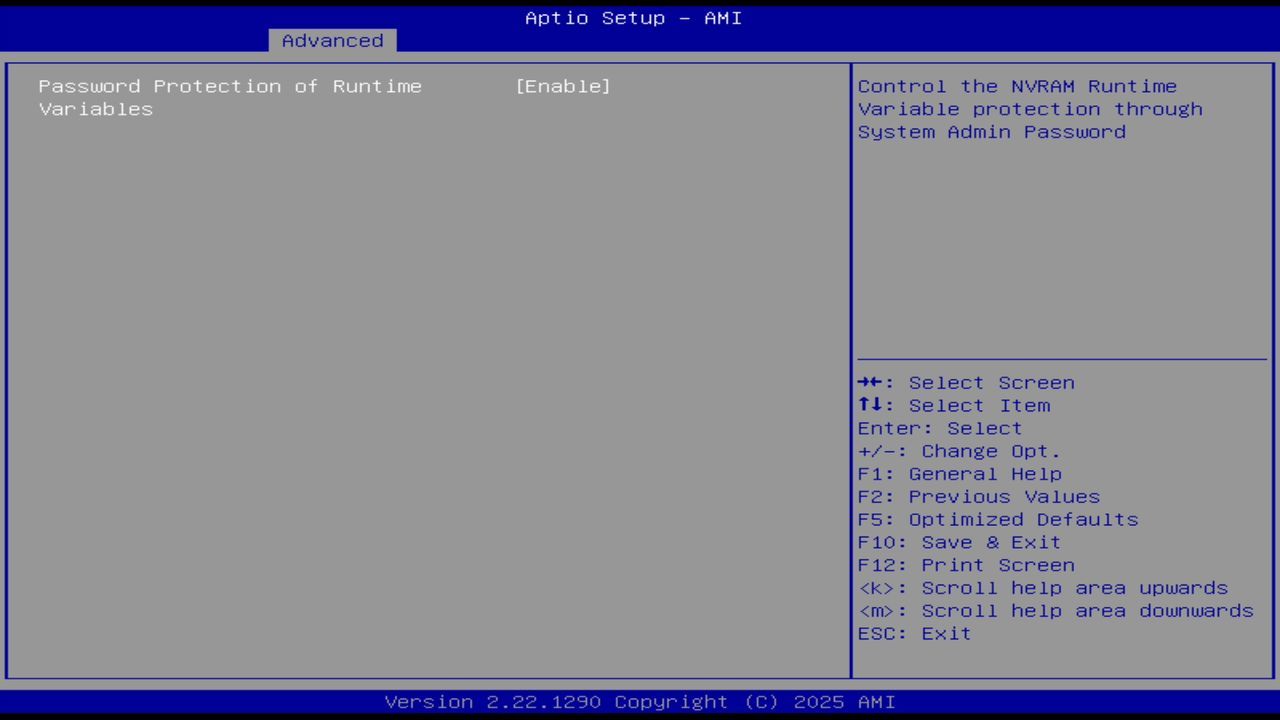Open the [Enable] option value

pyautogui.click(x=563, y=86)
